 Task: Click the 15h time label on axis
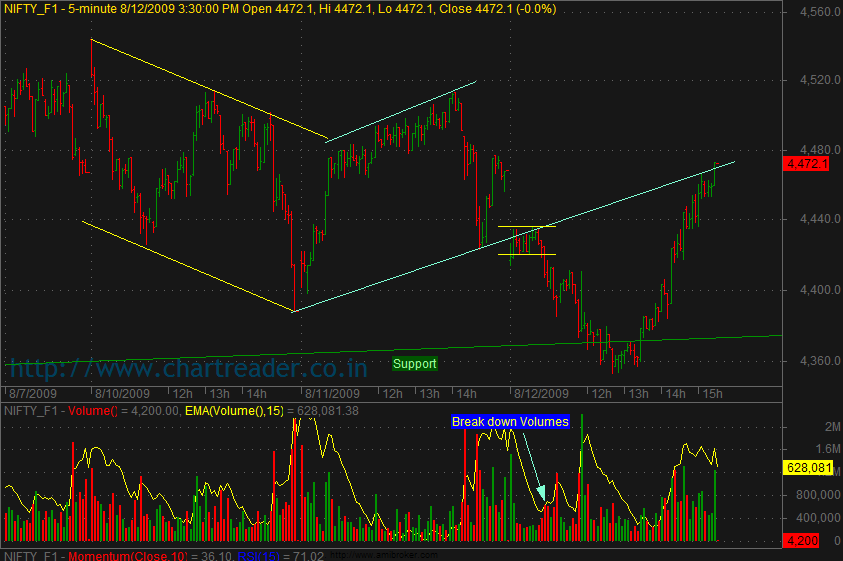click(x=710, y=392)
